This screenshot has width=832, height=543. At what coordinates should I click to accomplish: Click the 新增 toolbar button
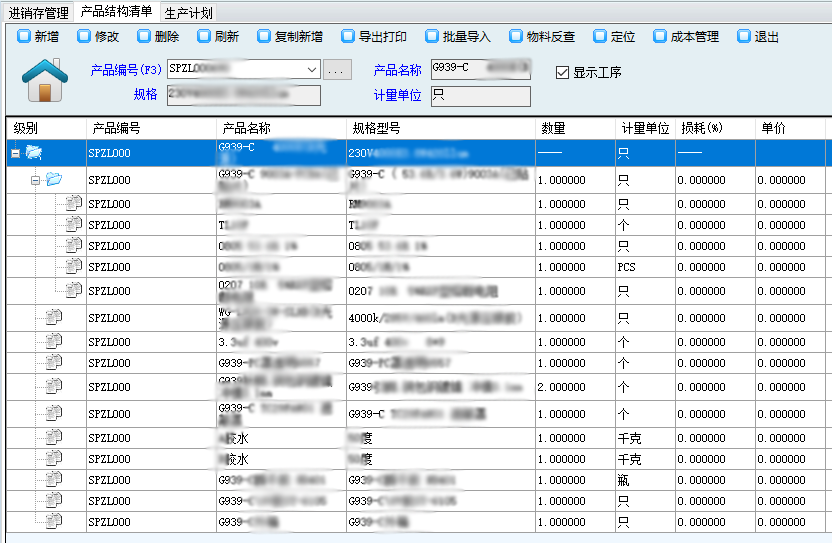pos(38,37)
